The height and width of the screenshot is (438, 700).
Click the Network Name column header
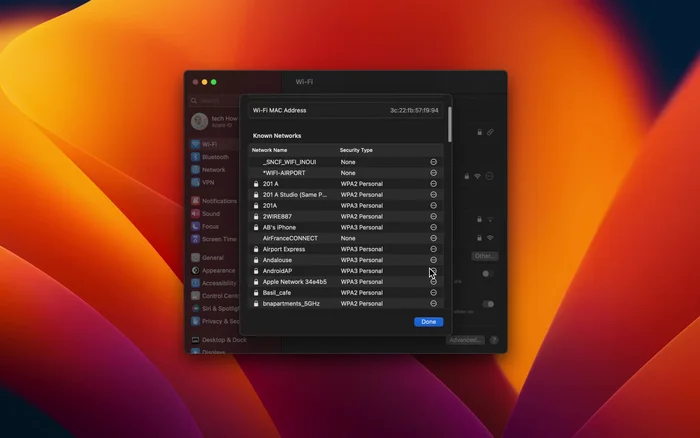coord(269,150)
